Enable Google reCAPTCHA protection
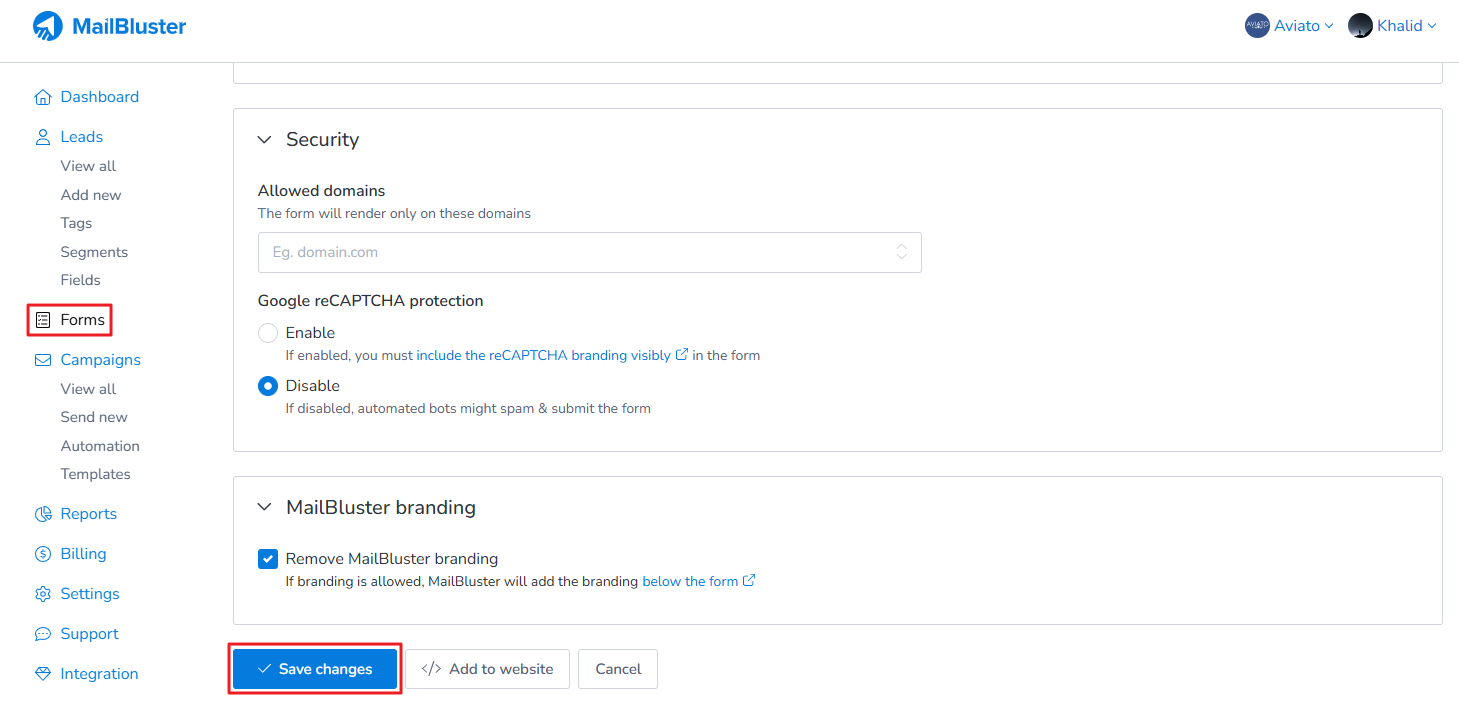Image resolution: width=1459 pixels, height=703 pixels. (268, 333)
